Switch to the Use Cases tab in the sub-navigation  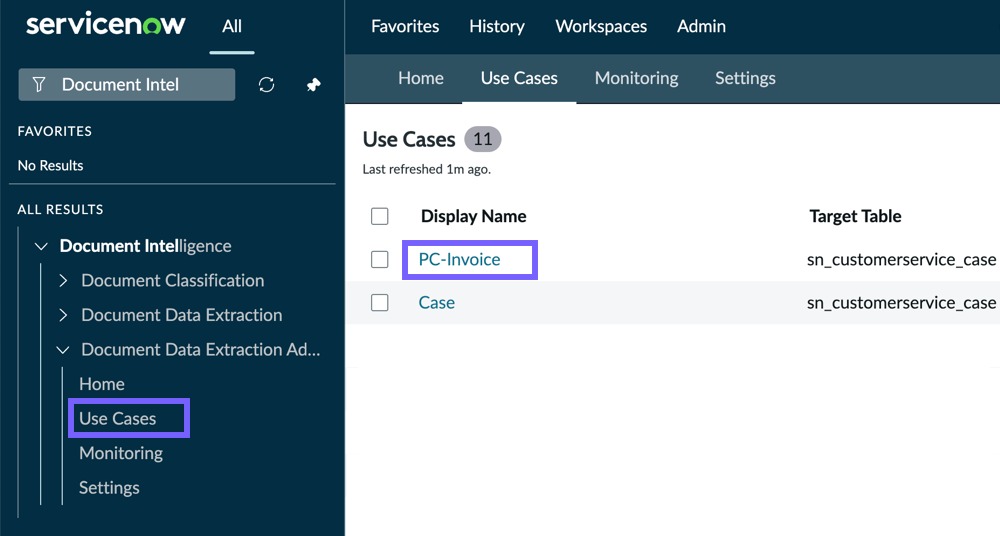519,78
